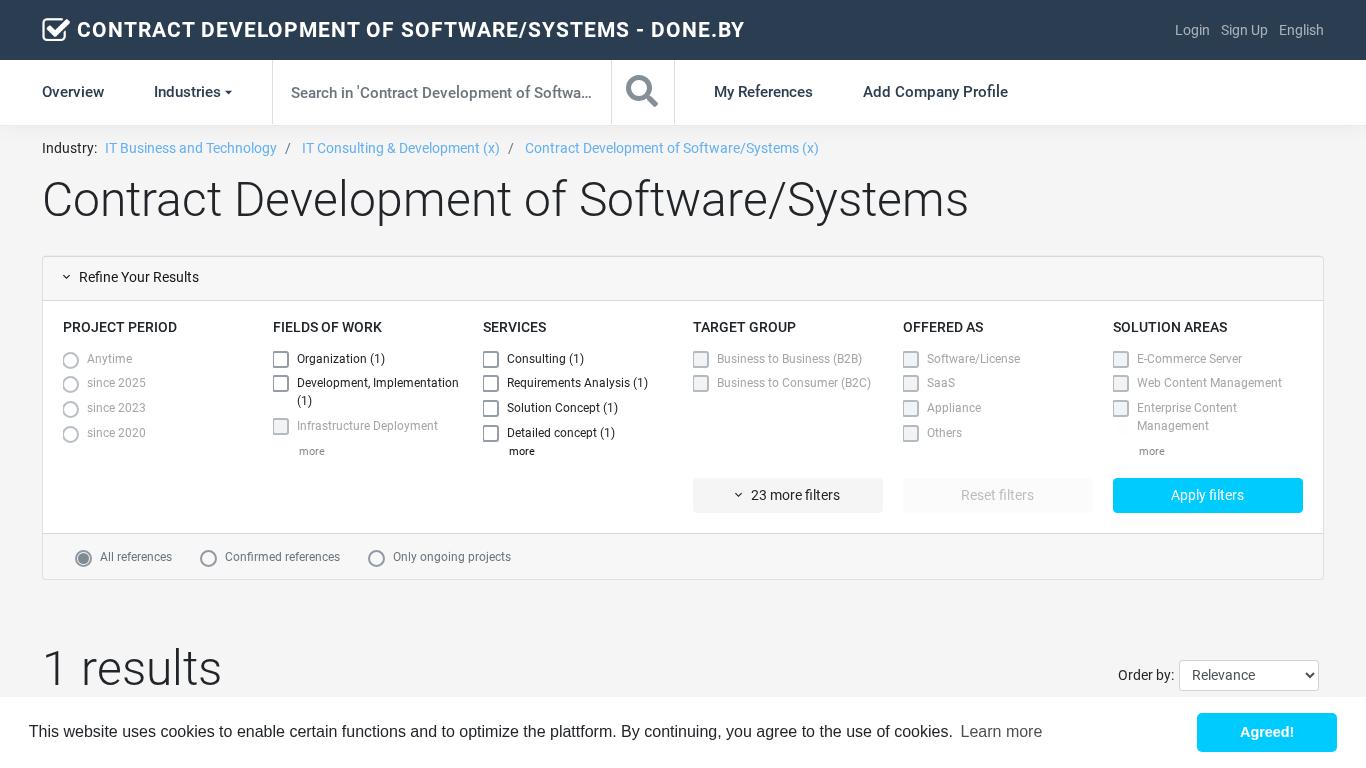1366x768 pixels.
Task: Go to My References
Action: [763, 92]
